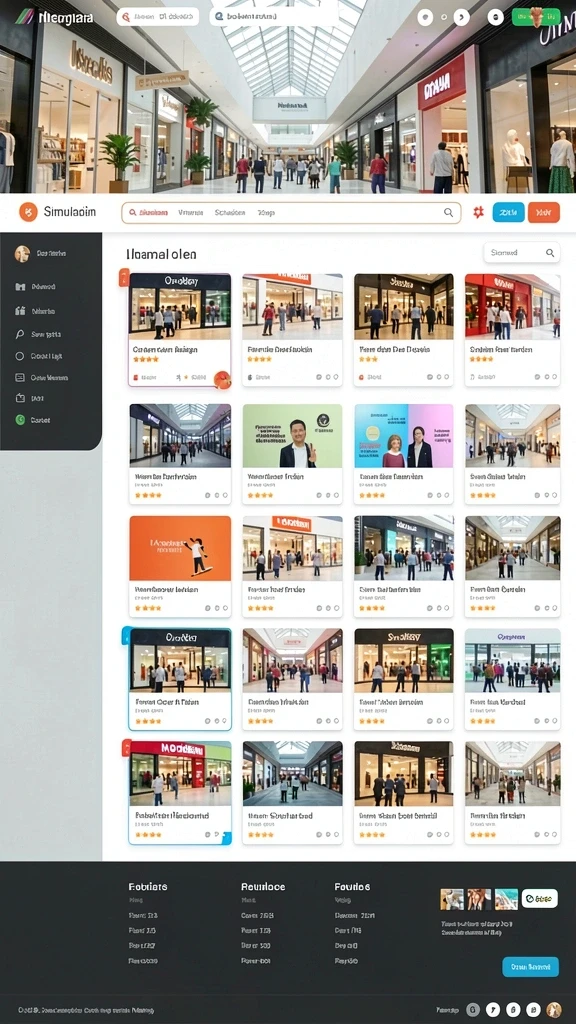This screenshot has width=576, height=1024.
Task: Click the green circle icon at sidebar bottom
Action: pos(20,420)
